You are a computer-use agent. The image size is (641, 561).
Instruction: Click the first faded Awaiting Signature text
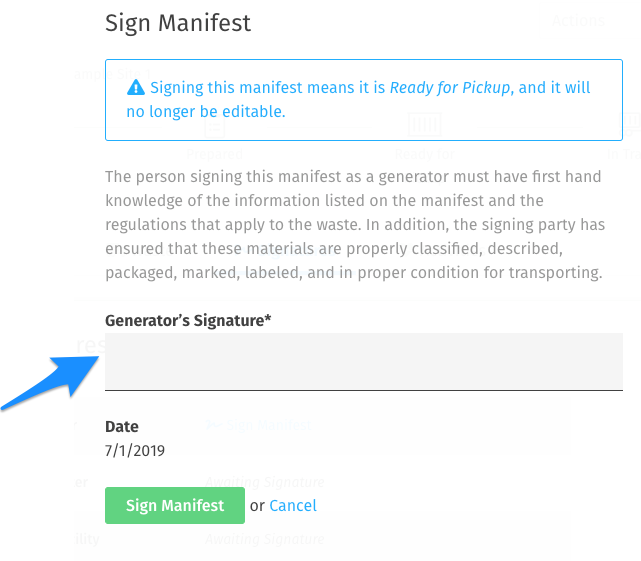264,482
